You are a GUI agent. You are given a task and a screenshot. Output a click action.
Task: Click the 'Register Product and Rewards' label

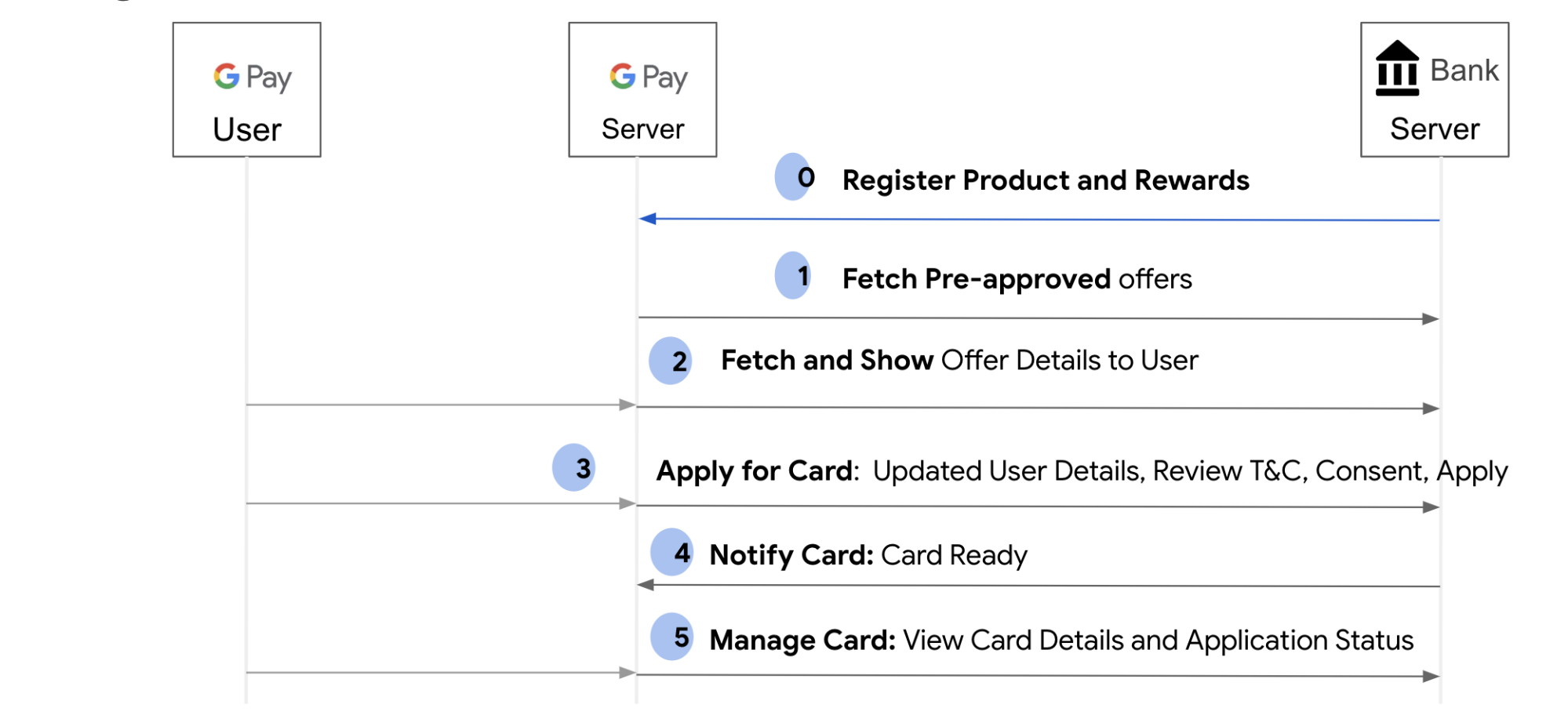(1046, 180)
